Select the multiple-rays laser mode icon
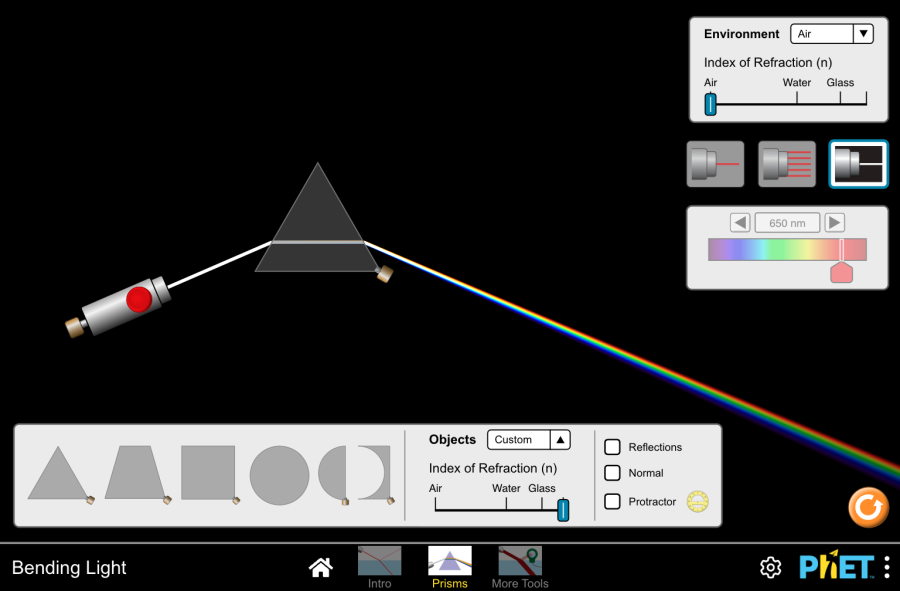 [x=786, y=163]
